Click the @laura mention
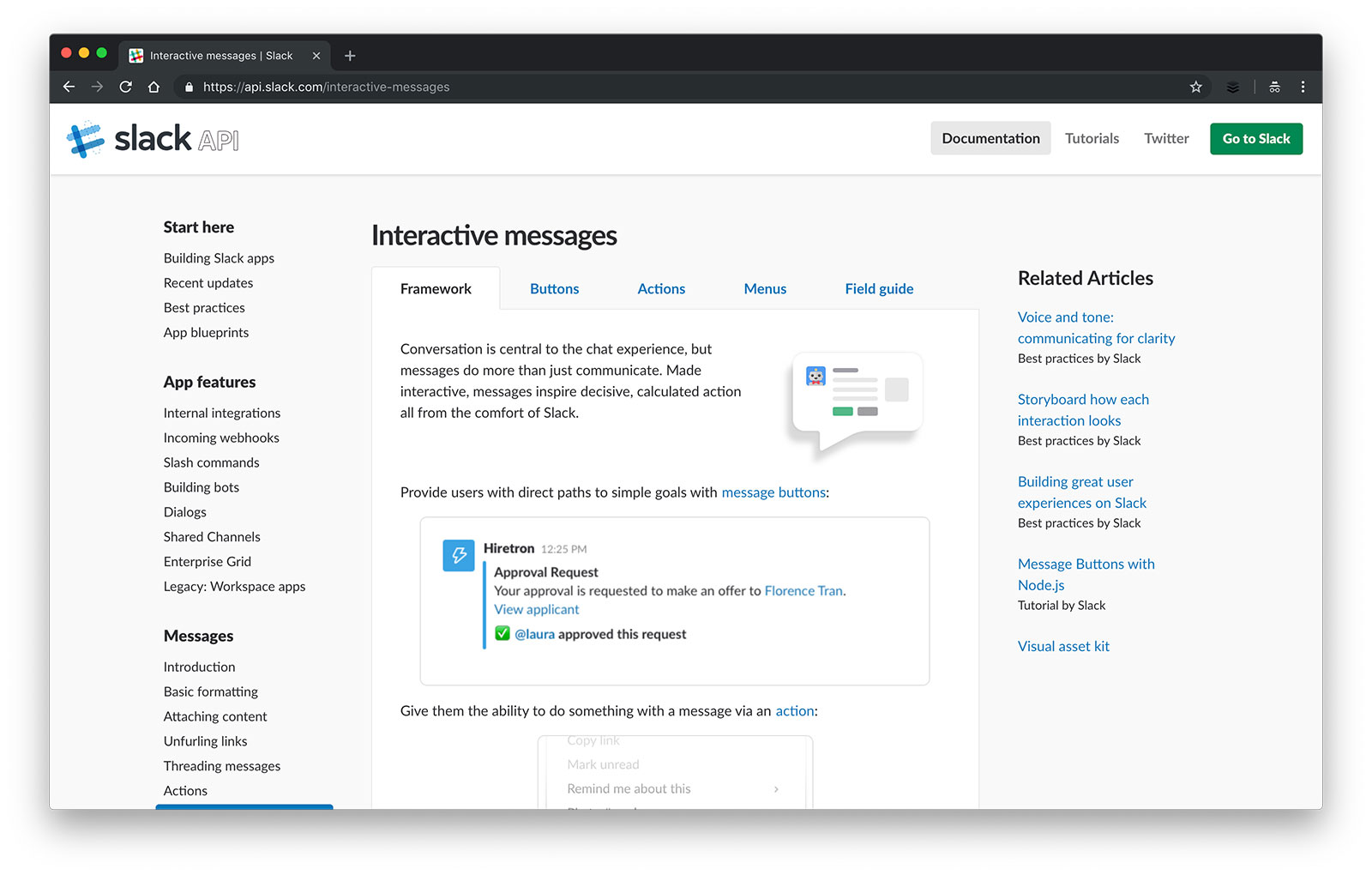The width and height of the screenshot is (1372, 875). click(x=534, y=634)
